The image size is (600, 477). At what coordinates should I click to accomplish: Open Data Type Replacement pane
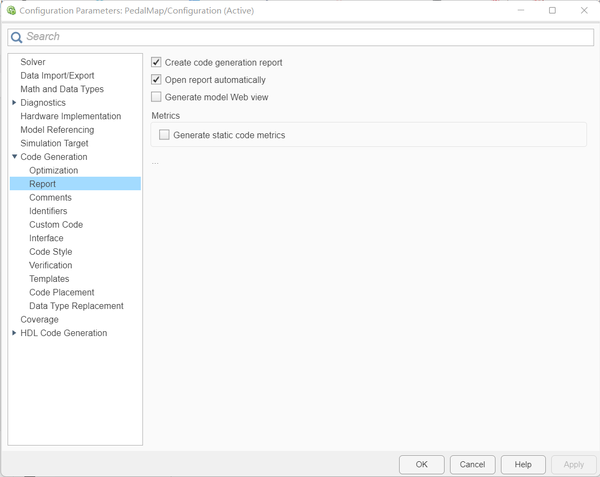pos(76,306)
